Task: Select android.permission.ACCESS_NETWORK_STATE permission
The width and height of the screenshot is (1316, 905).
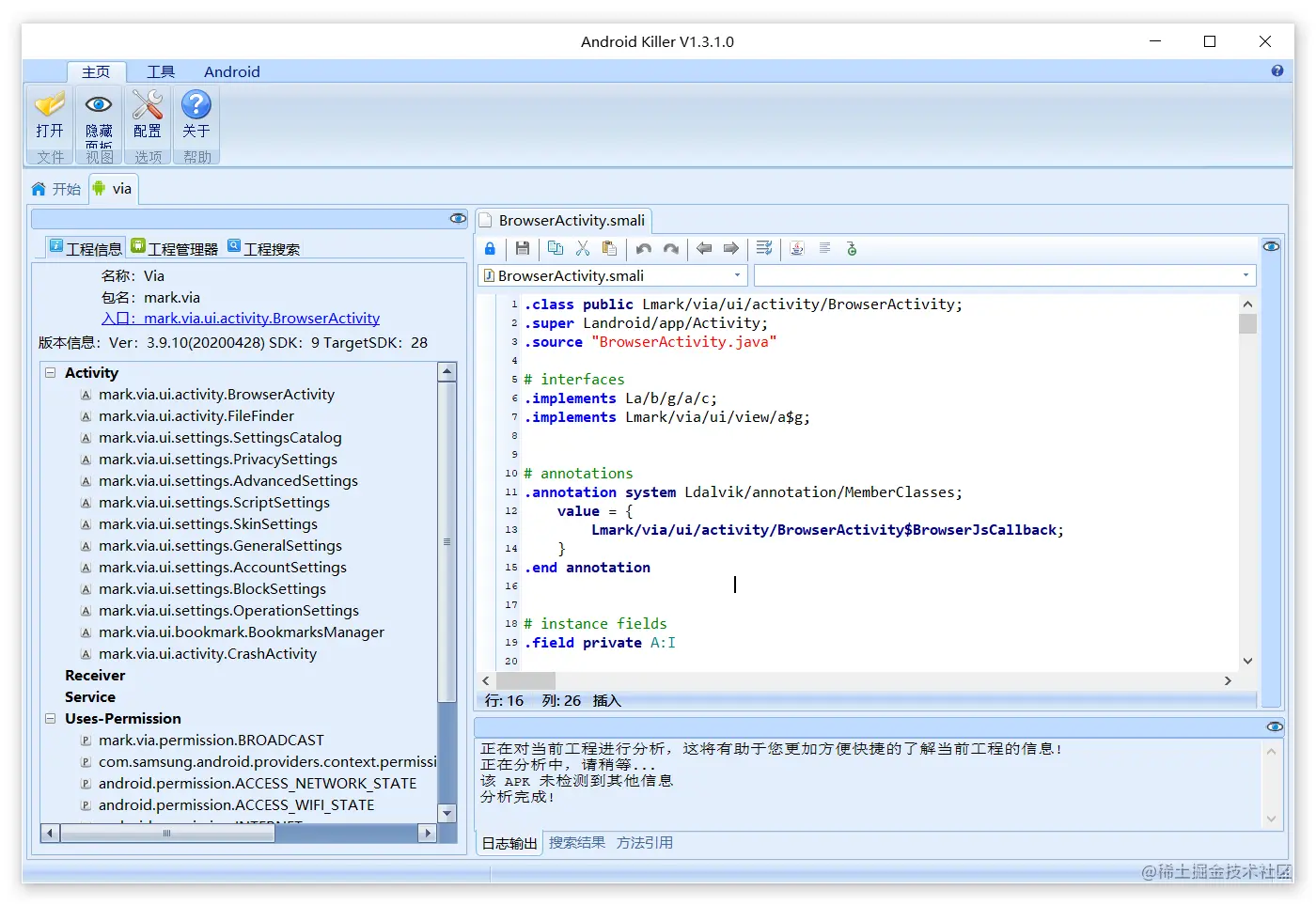Action: click(x=258, y=784)
